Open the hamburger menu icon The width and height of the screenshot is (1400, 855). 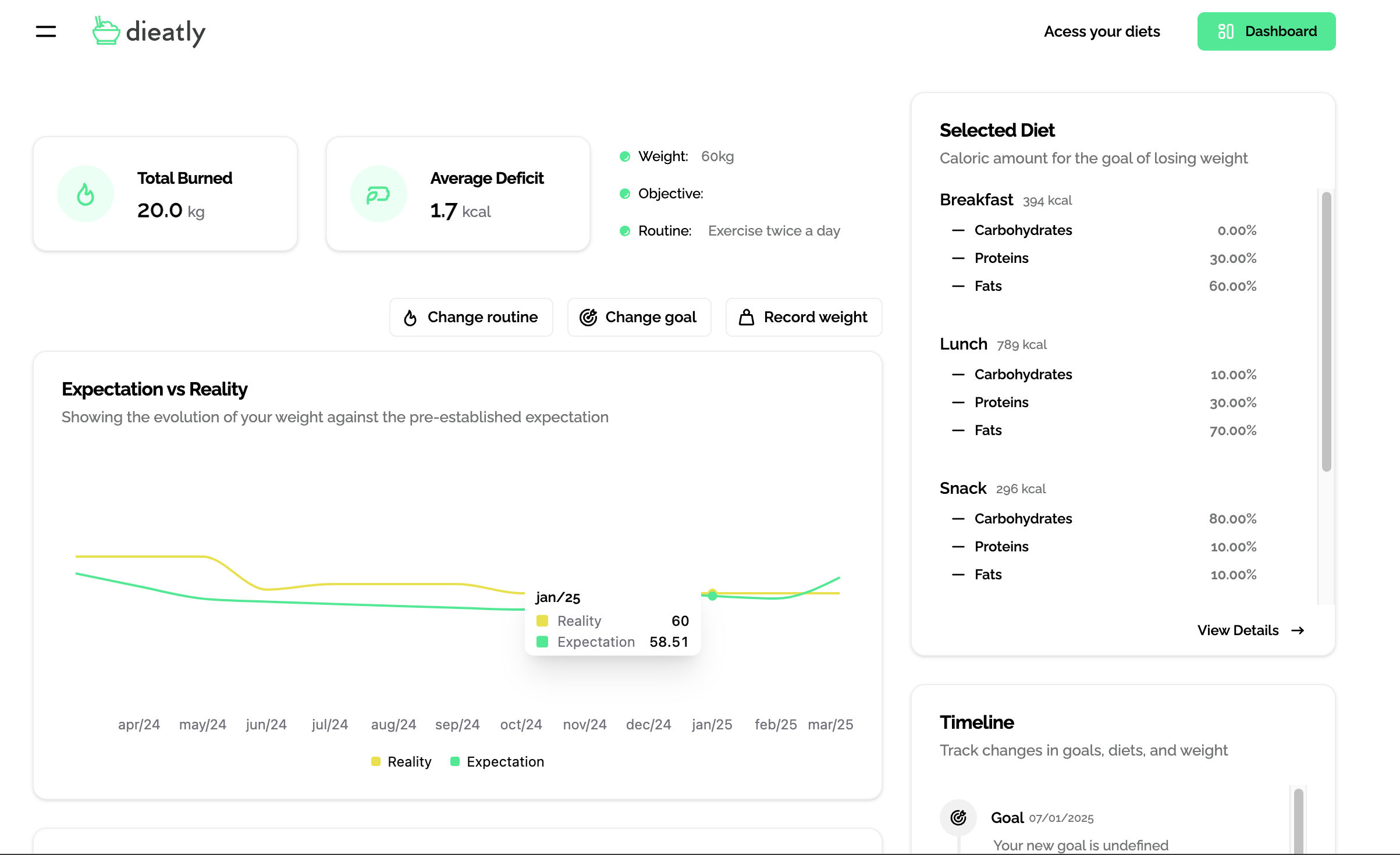coord(46,31)
